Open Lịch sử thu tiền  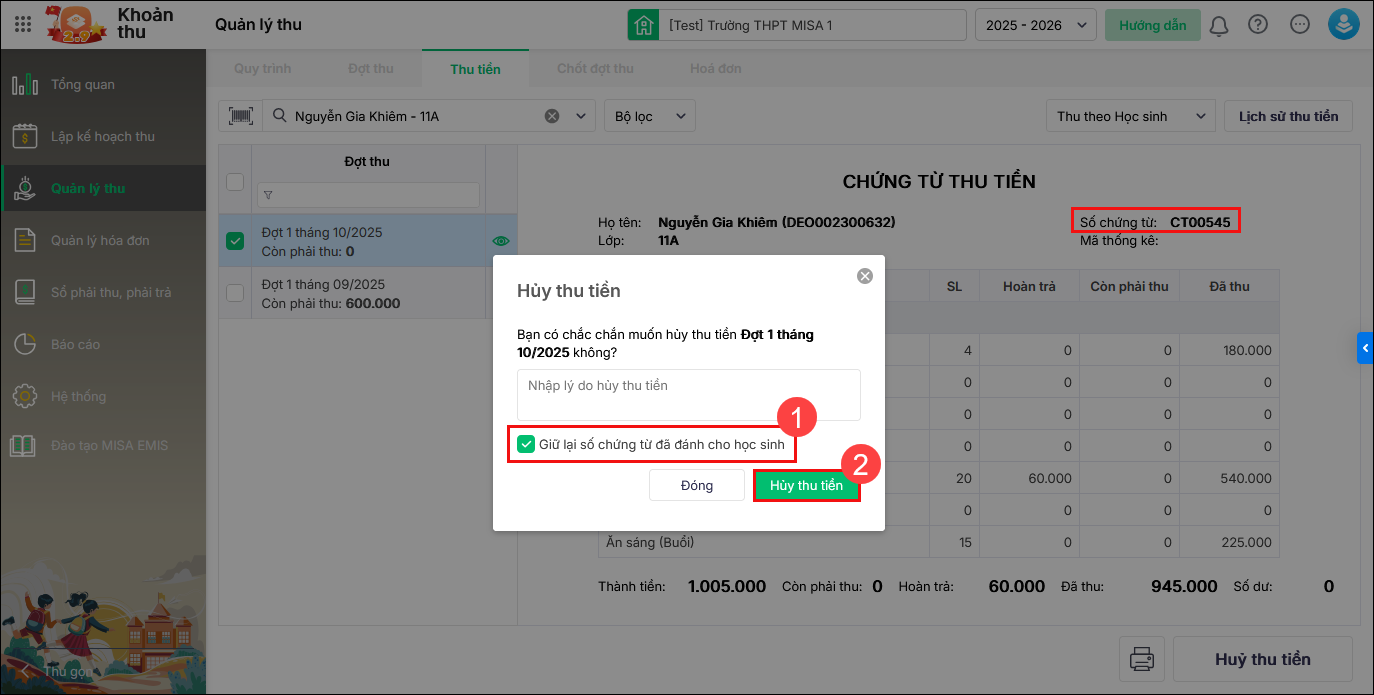click(1288, 116)
